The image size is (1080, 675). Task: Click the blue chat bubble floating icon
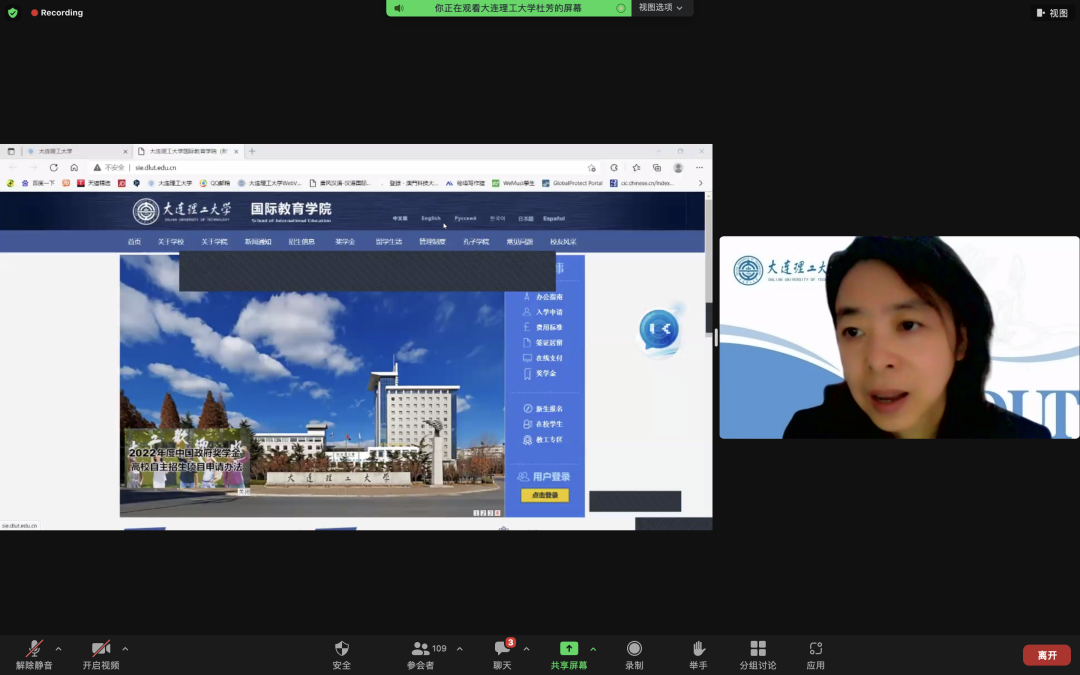(x=660, y=330)
